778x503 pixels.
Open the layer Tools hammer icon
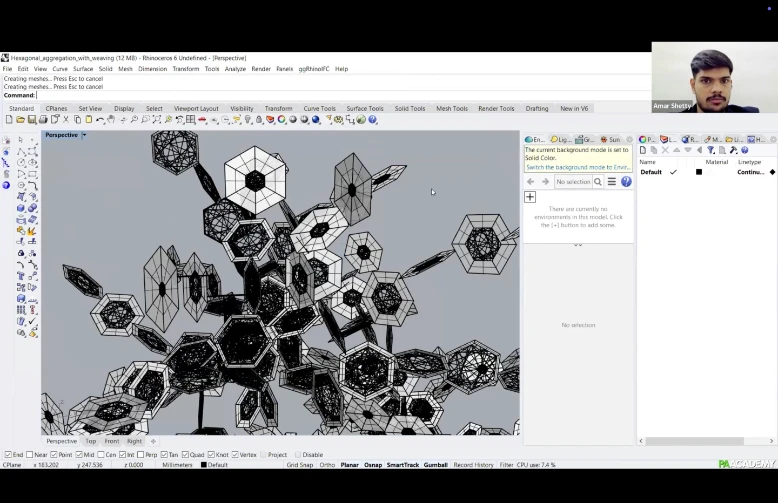tap(733, 150)
